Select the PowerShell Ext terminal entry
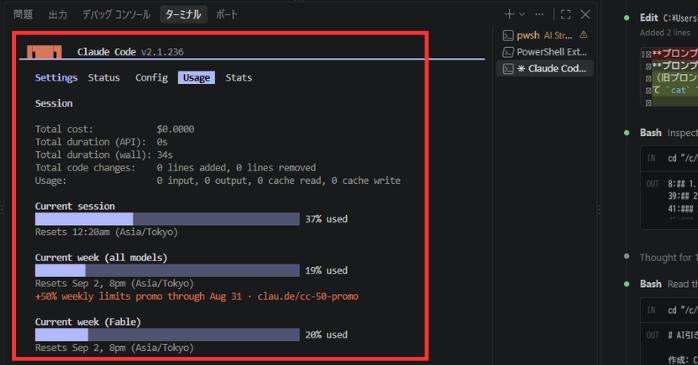698x365 pixels. tap(545, 52)
